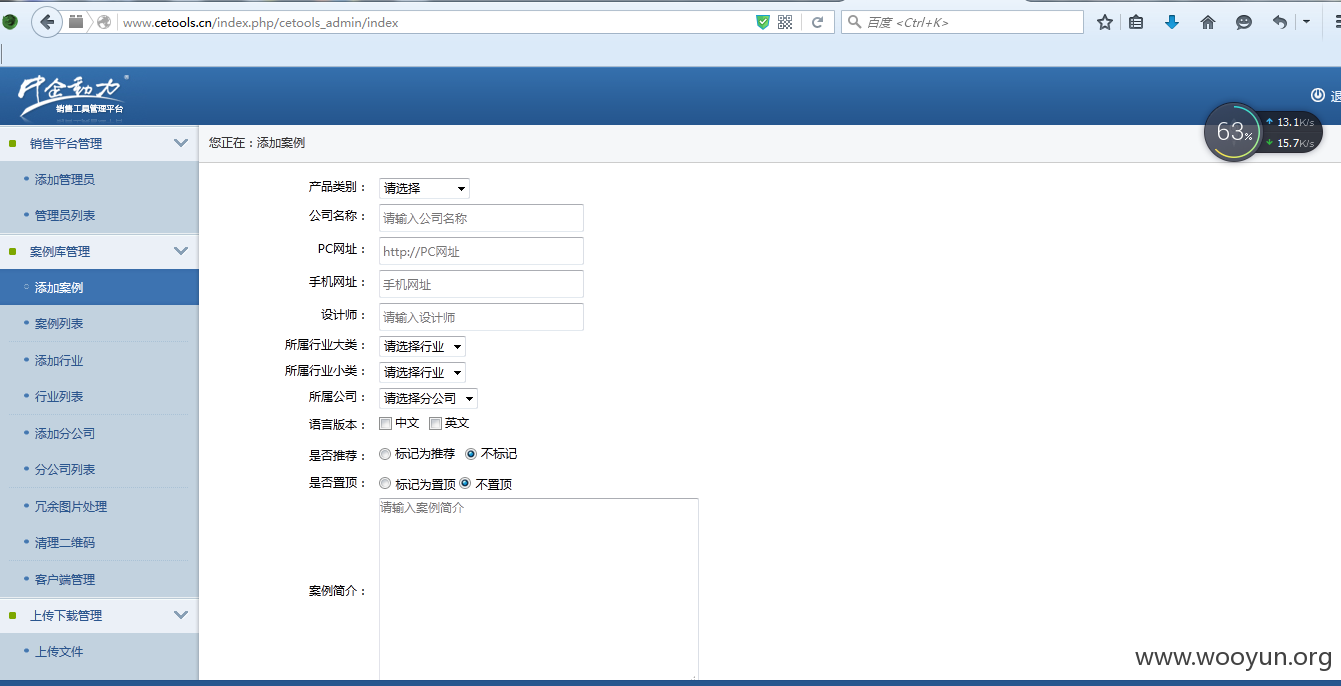Open the 所属公司 branch dropdown
The width and height of the screenshot is (1341, 686).
click(428, 398)
